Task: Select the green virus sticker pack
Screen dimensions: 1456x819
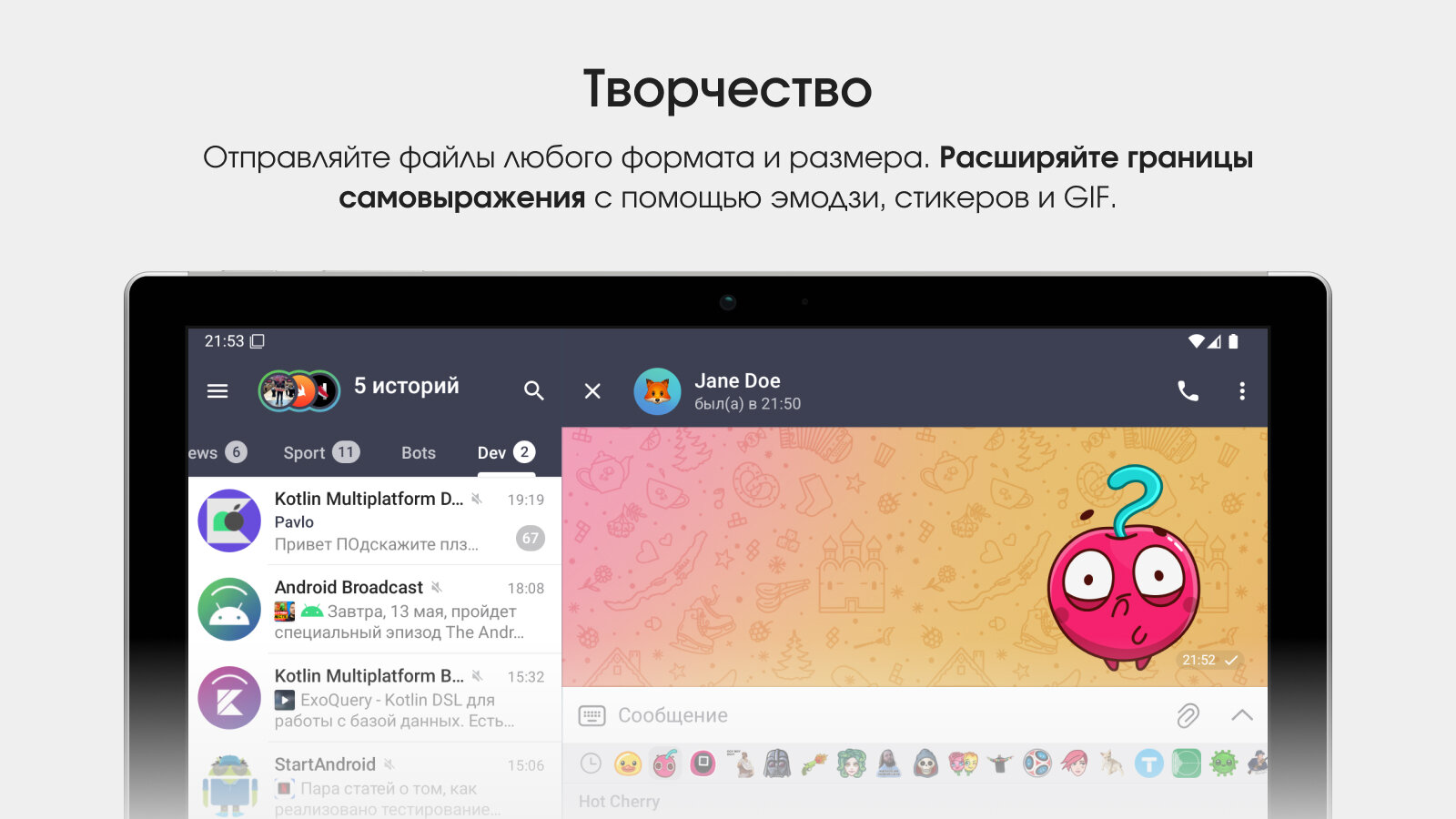Action: (x=1224, y=763)
